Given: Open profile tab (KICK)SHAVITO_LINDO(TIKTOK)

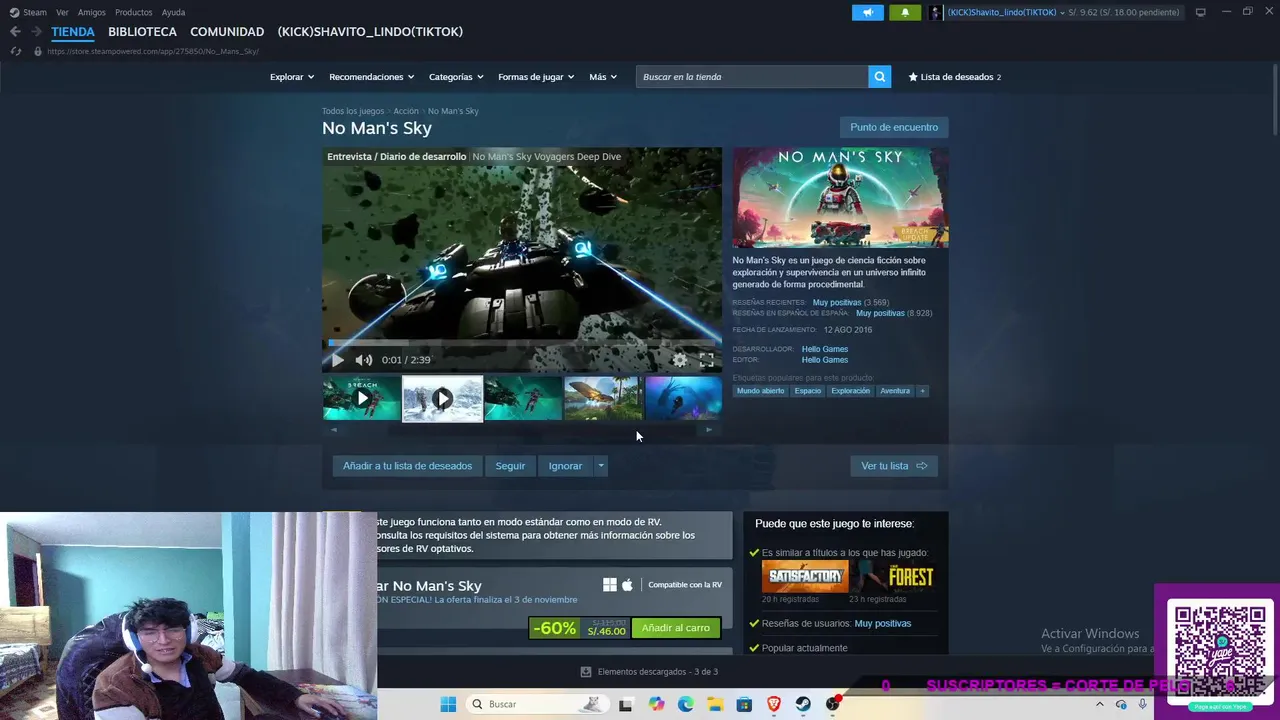Looking at the screenshot, I should click(x=370, y=32).
